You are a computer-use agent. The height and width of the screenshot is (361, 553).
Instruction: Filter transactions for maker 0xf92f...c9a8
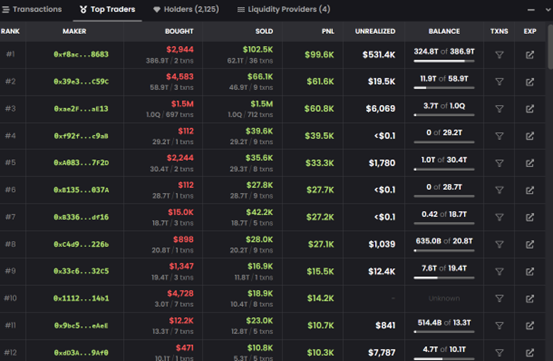point(499,136)
